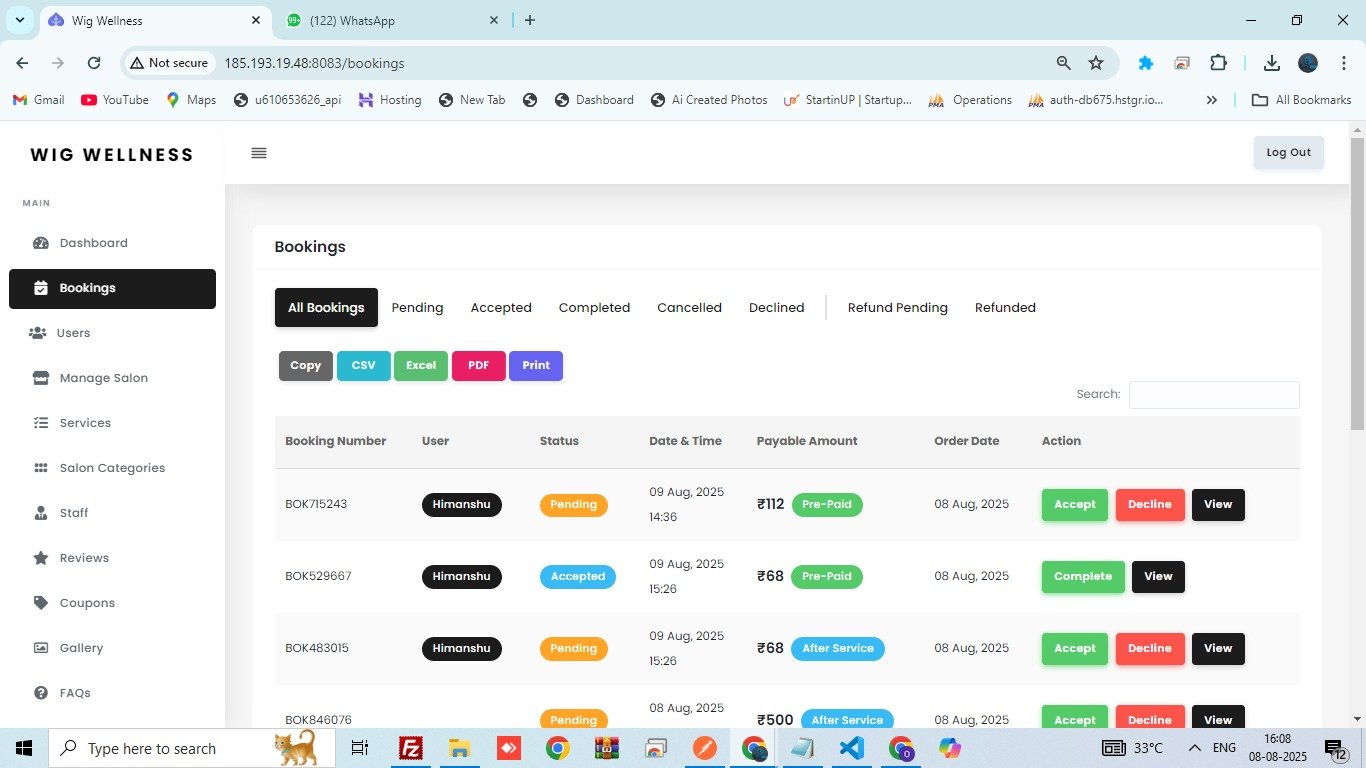
Task: Click the hamburger sidebar toggle icon
Action: (259, 153)
